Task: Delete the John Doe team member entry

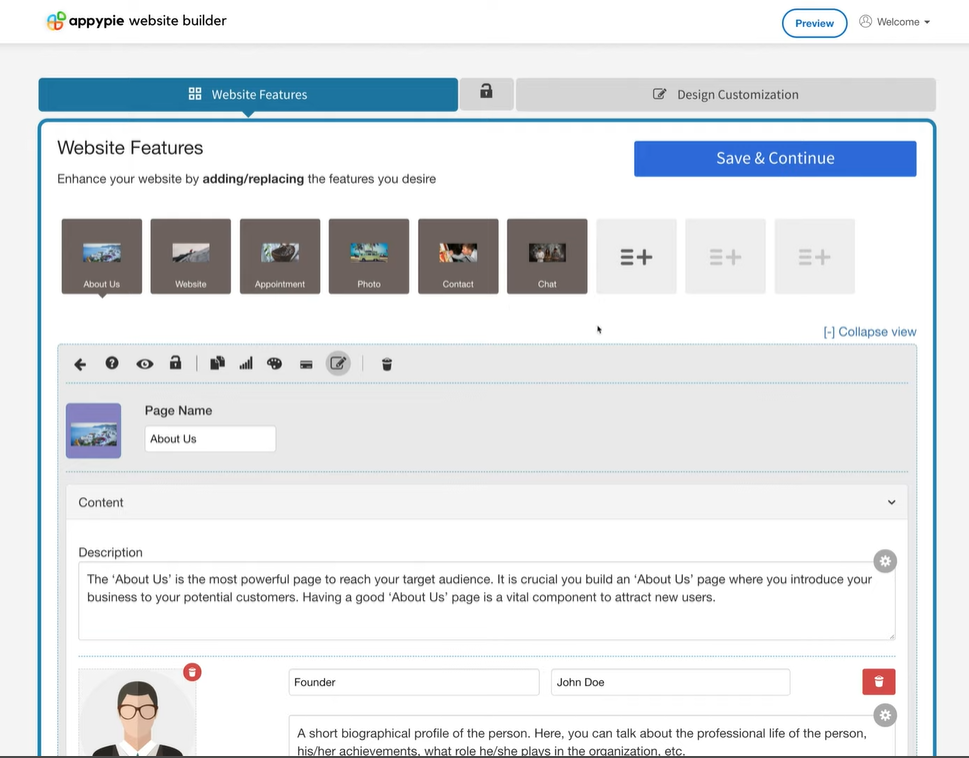Action: click(879, 681)
